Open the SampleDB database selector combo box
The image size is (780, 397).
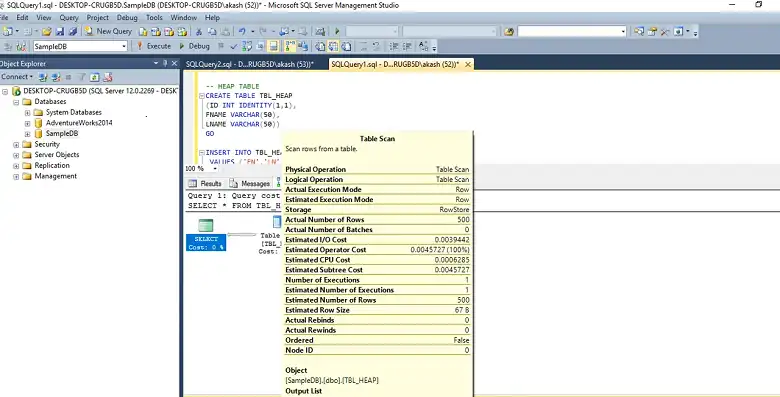[x=80, y=46]
